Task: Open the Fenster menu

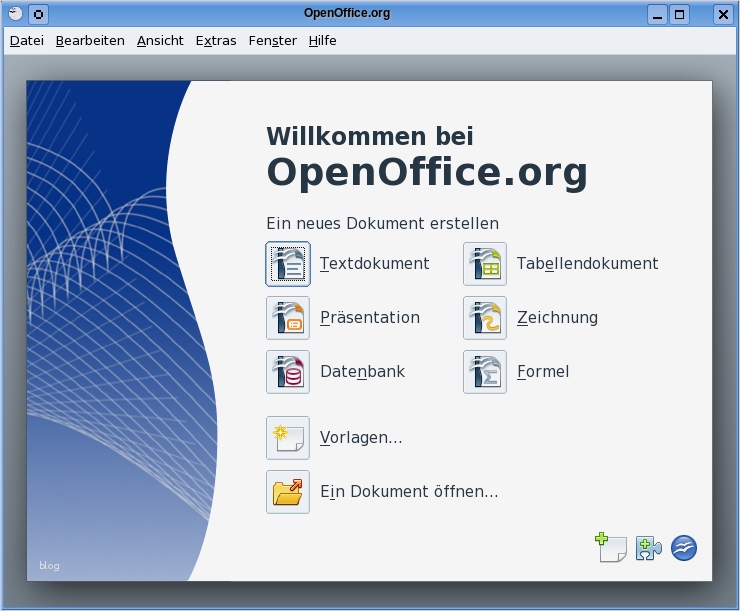Action: (x=273, y=41)
